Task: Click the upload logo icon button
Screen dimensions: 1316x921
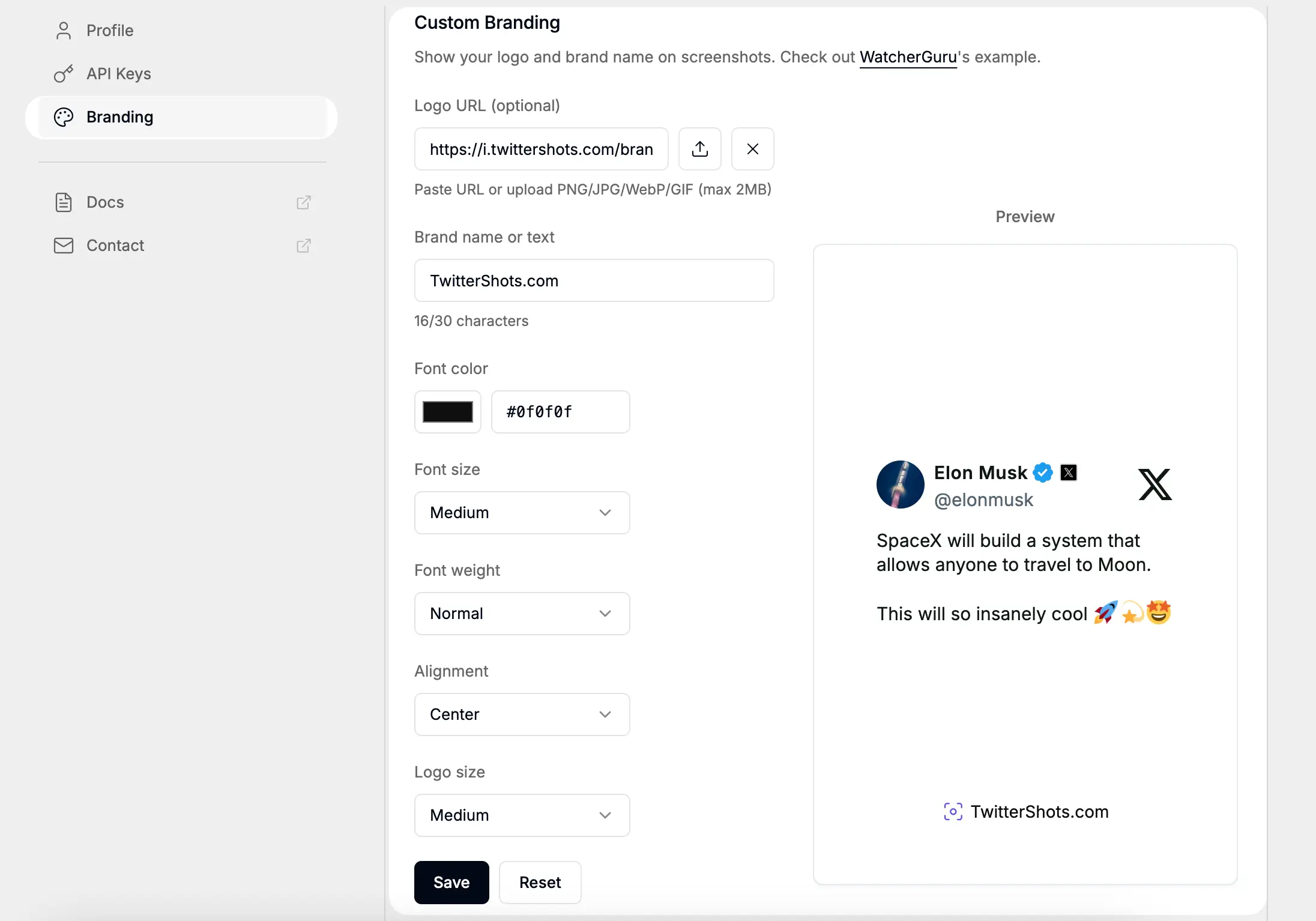Action: (x=699, y=149)
